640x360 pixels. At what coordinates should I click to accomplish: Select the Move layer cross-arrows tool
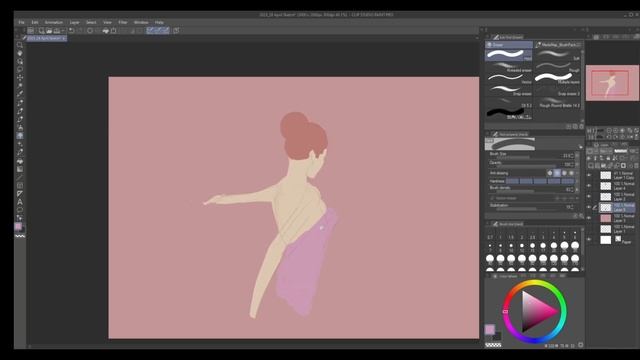pos(20,78)
